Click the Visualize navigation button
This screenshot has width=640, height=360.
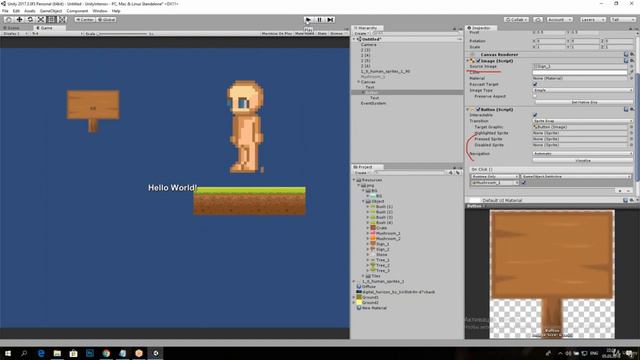pyautogui.click(x=583, y=160)
